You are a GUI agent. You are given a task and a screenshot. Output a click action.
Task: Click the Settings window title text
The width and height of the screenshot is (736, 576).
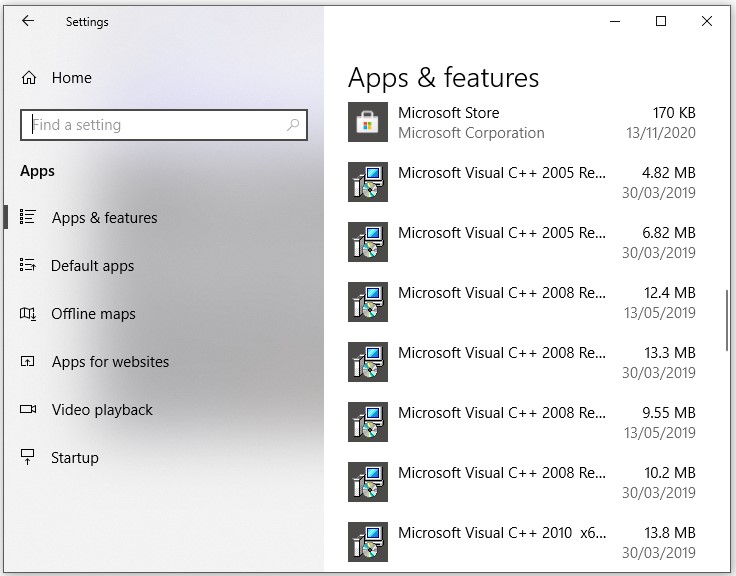87,22
